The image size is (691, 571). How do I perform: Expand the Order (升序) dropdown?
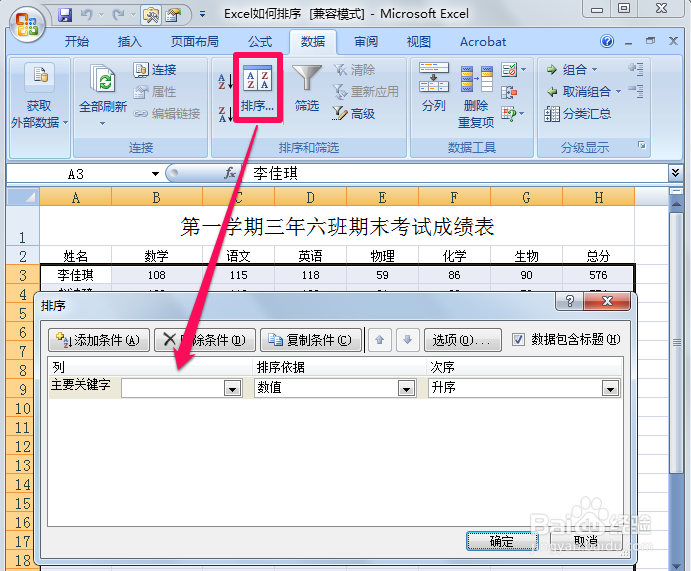point(610,389)
